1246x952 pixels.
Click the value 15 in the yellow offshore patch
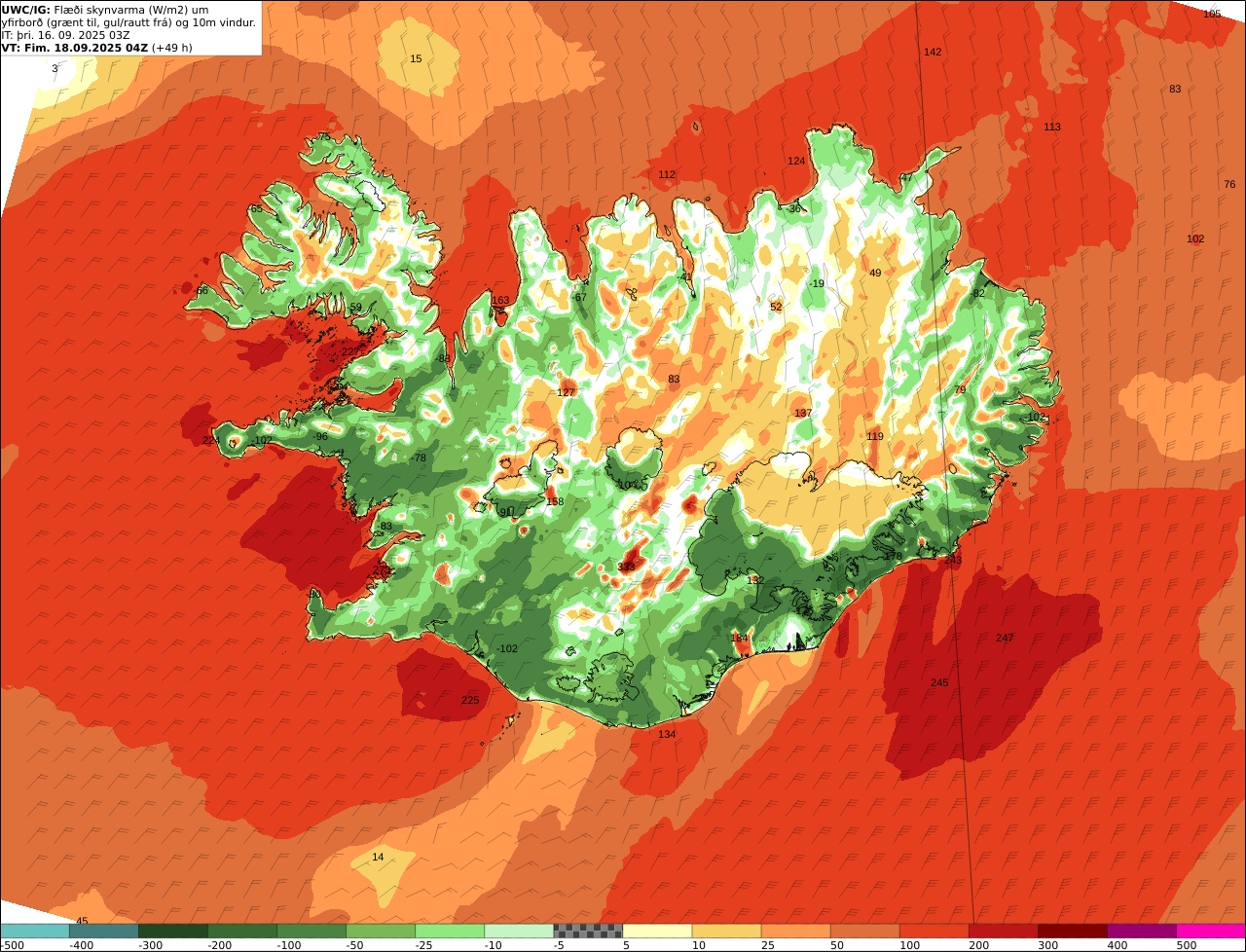tap(416, 59)
